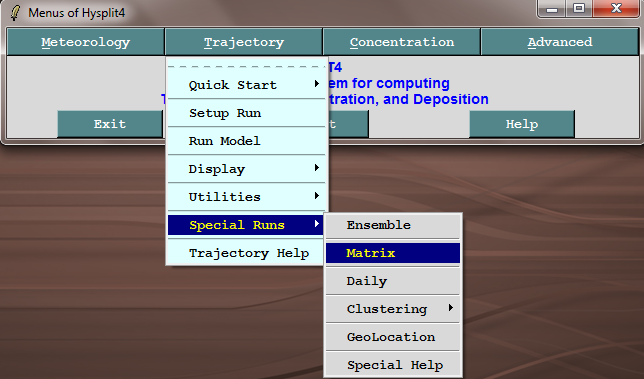Expand the Utilities submenu
This screenshot has width=644, height=379.
click(246, 197)
